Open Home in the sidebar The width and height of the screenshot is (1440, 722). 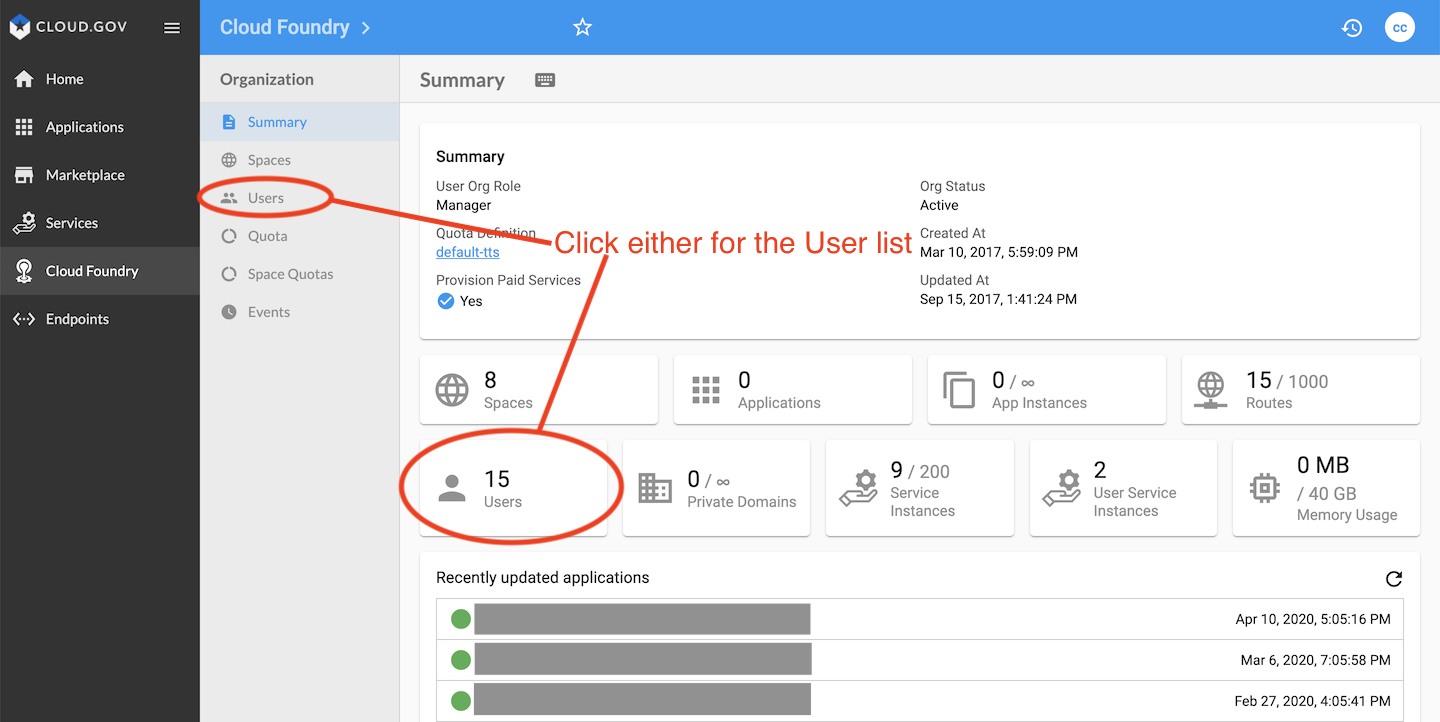click(100, 79)
